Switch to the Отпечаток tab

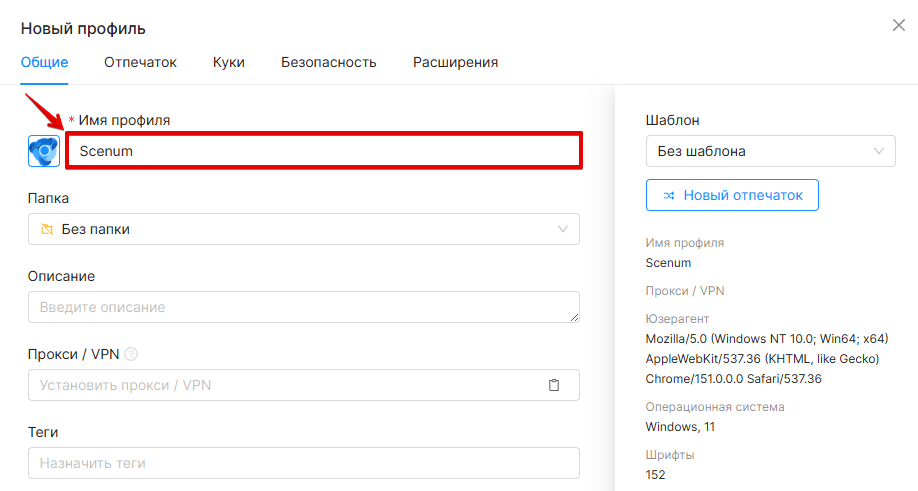pyautogui.click(x=141, y=62)
